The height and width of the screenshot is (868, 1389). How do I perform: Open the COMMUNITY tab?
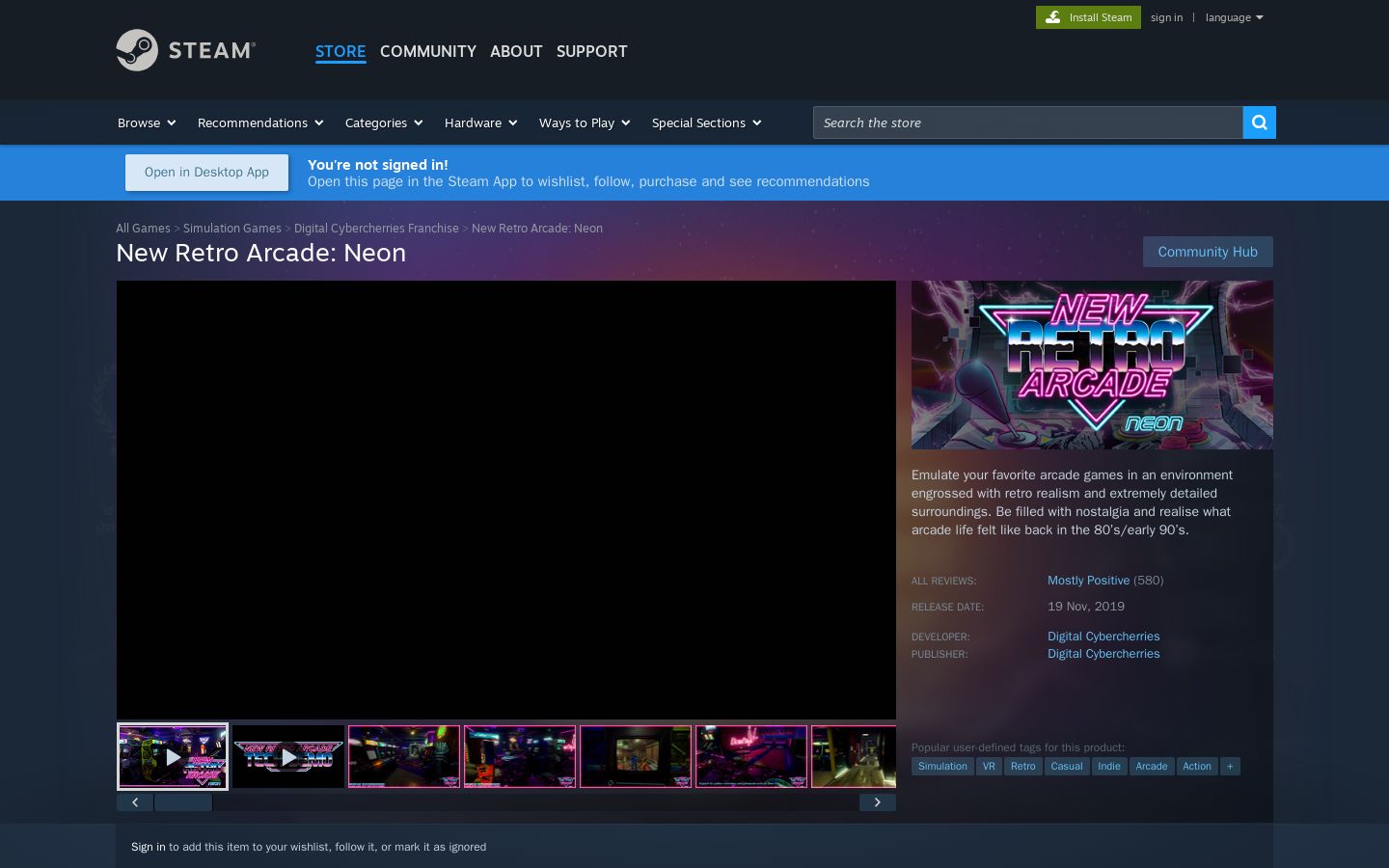pos(428,51)
